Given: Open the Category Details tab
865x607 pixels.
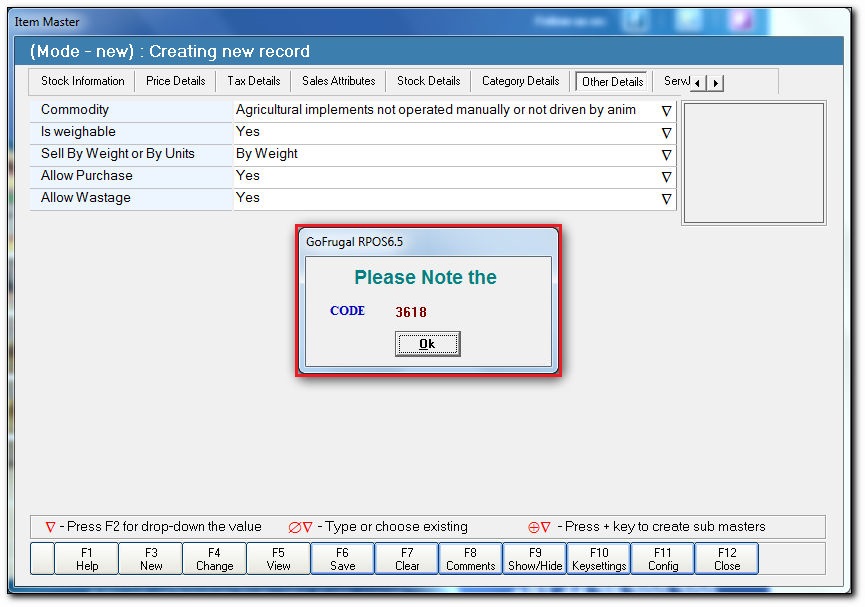Looking at the screenshot, I should click(521, 81).
